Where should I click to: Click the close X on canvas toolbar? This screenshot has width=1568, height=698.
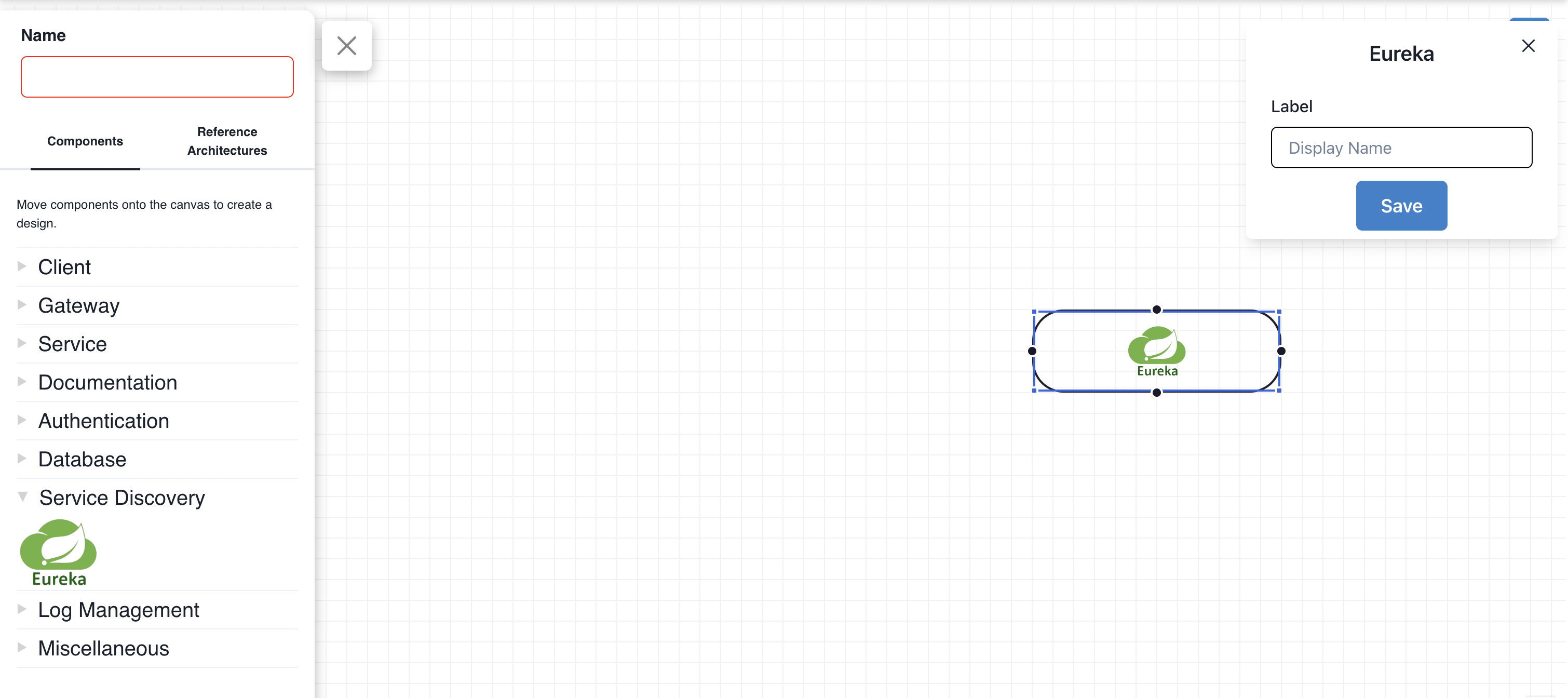[x=347, y=45]
